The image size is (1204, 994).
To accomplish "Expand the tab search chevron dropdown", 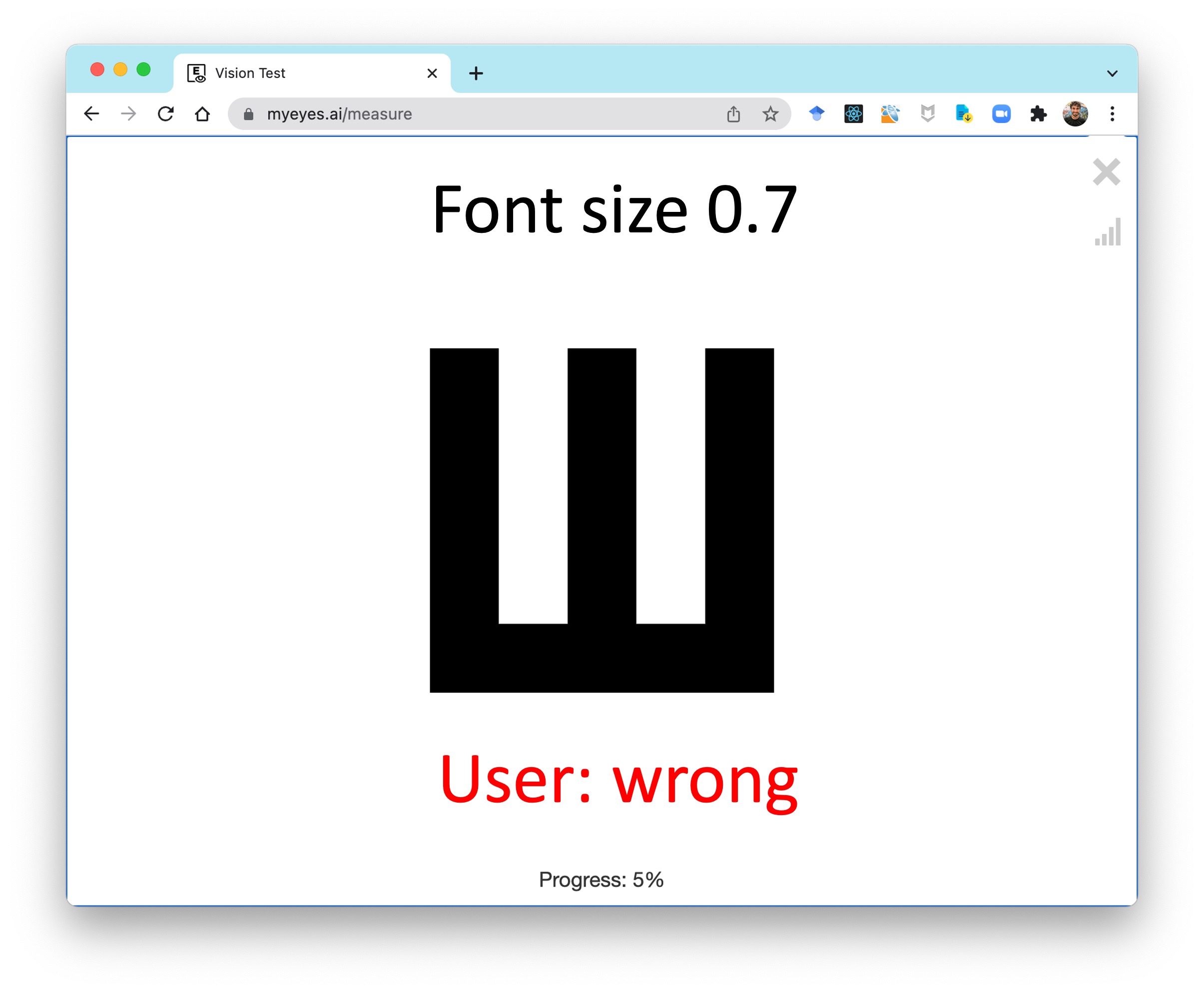I will tap(1112, 73).
